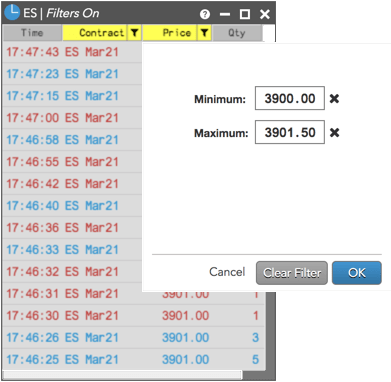Click quantity 5 in 17:46:25 row
The image size is (391, 382).
coord(255,360)
